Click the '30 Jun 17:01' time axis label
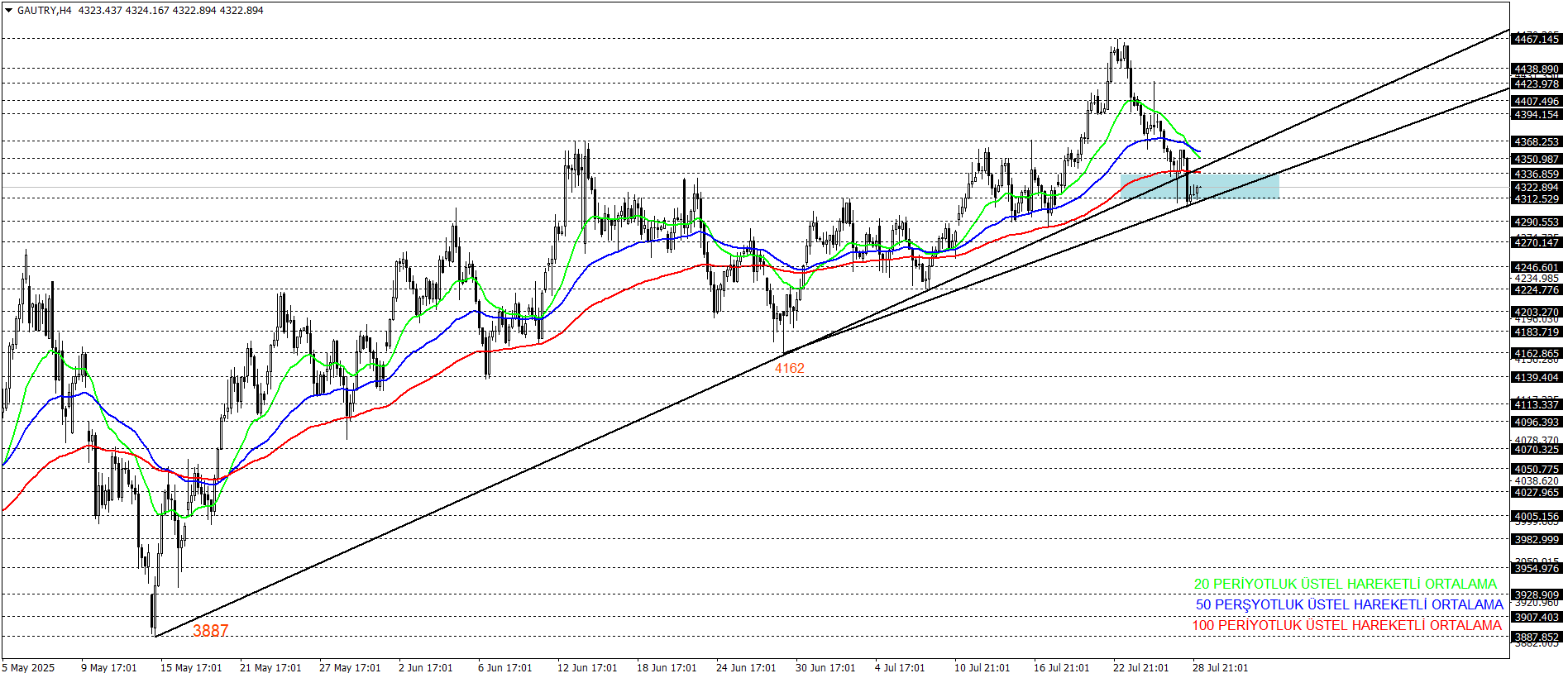 (x=825, y=668)
